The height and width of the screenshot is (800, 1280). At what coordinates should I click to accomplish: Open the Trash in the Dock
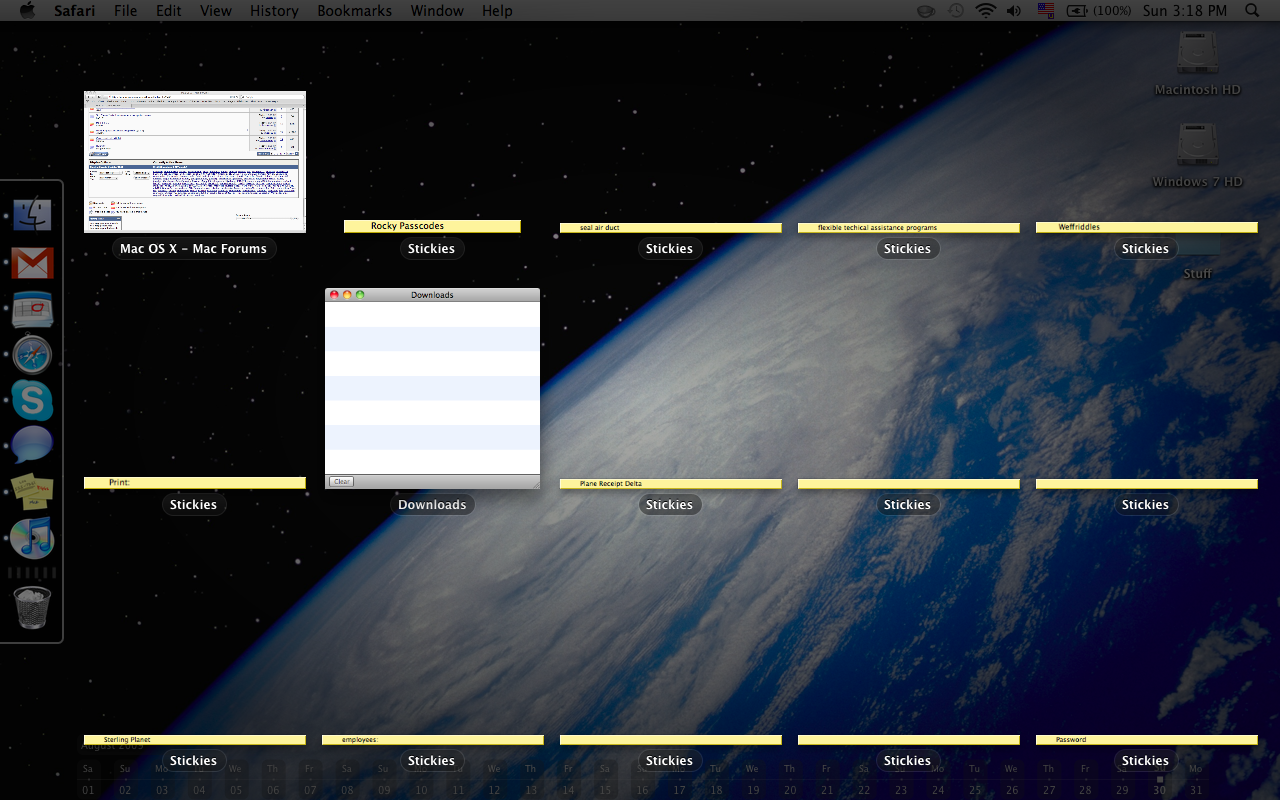32,608
